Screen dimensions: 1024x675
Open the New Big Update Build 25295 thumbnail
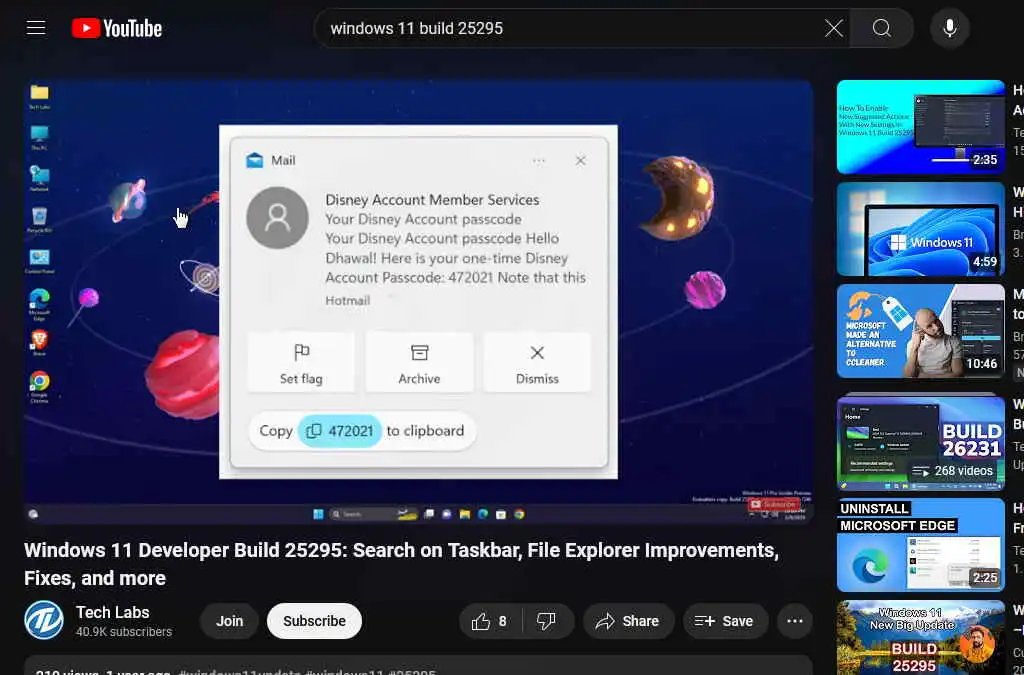pos(921,638)
